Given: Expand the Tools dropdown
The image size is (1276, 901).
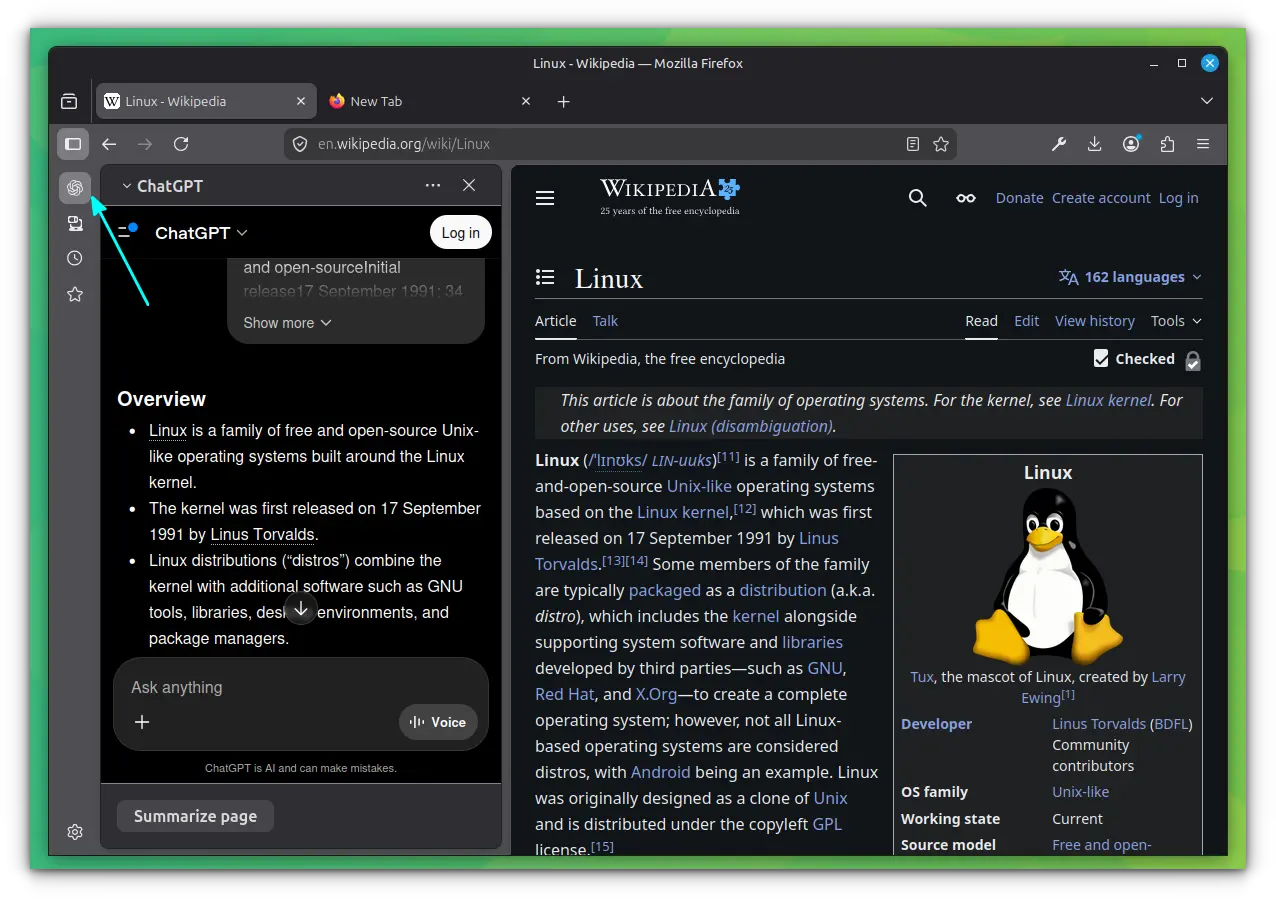Looking at the screenshot, I should pos(1176,321).
